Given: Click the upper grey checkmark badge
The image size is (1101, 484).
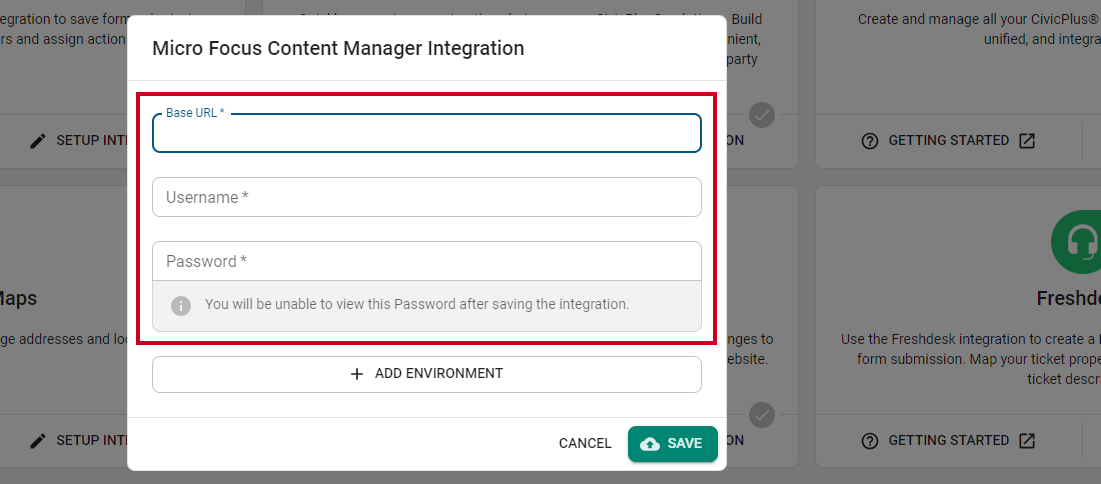Looking at the screenshot, I should (762, 115).
